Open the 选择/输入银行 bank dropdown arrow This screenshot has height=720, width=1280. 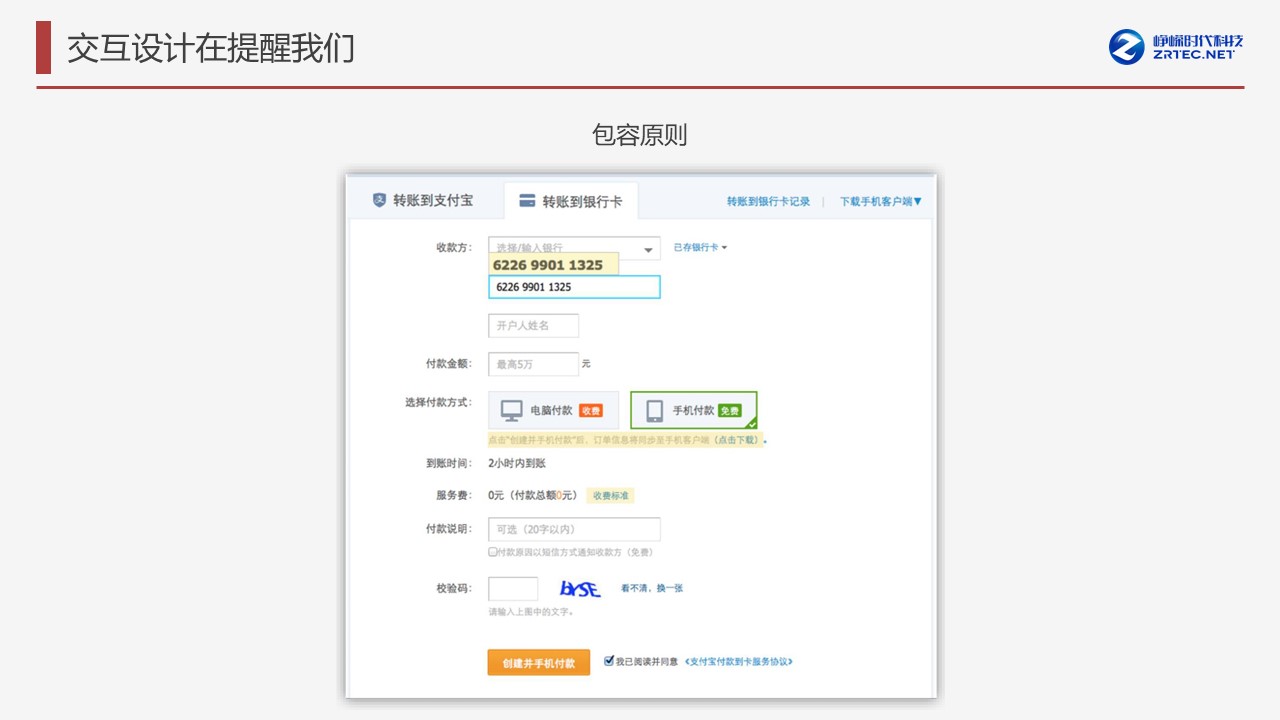(x=648, y=249)
